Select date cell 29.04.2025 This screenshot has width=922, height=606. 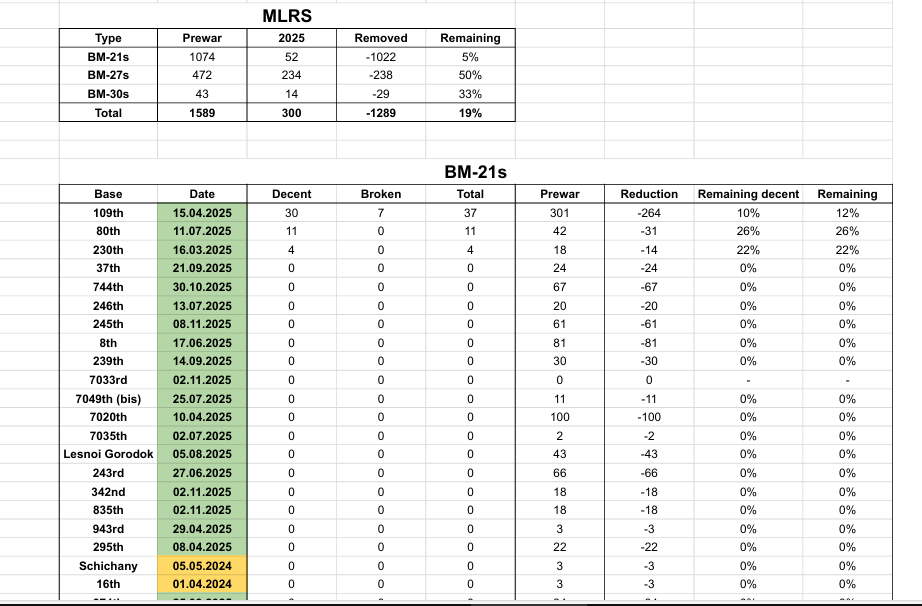202,528
